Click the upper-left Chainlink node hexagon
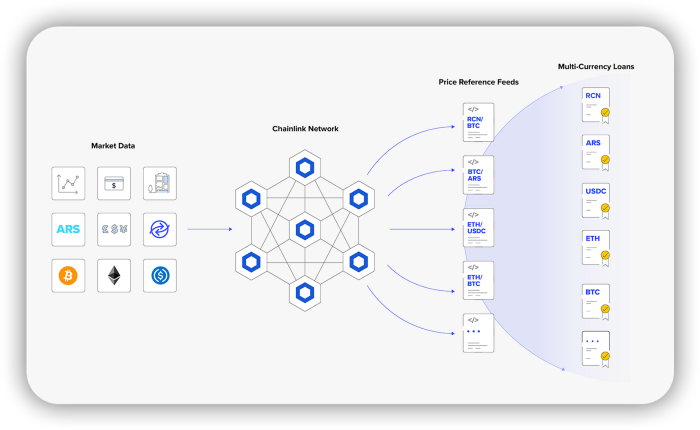The height and width of the screenshot is (430, 700). [x=251, y=199]
